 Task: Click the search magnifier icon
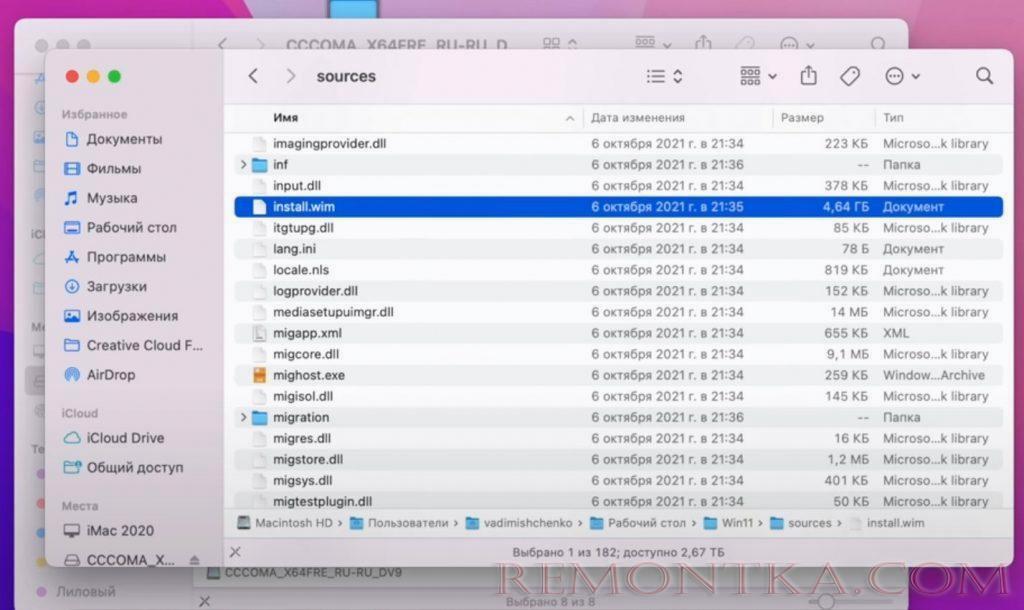984,76
